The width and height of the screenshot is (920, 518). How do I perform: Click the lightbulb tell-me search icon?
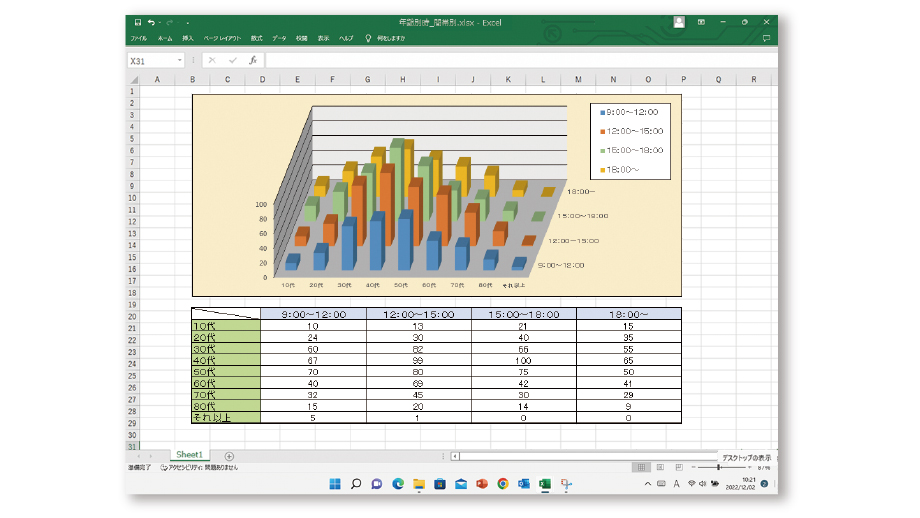(x=368, y=38)
